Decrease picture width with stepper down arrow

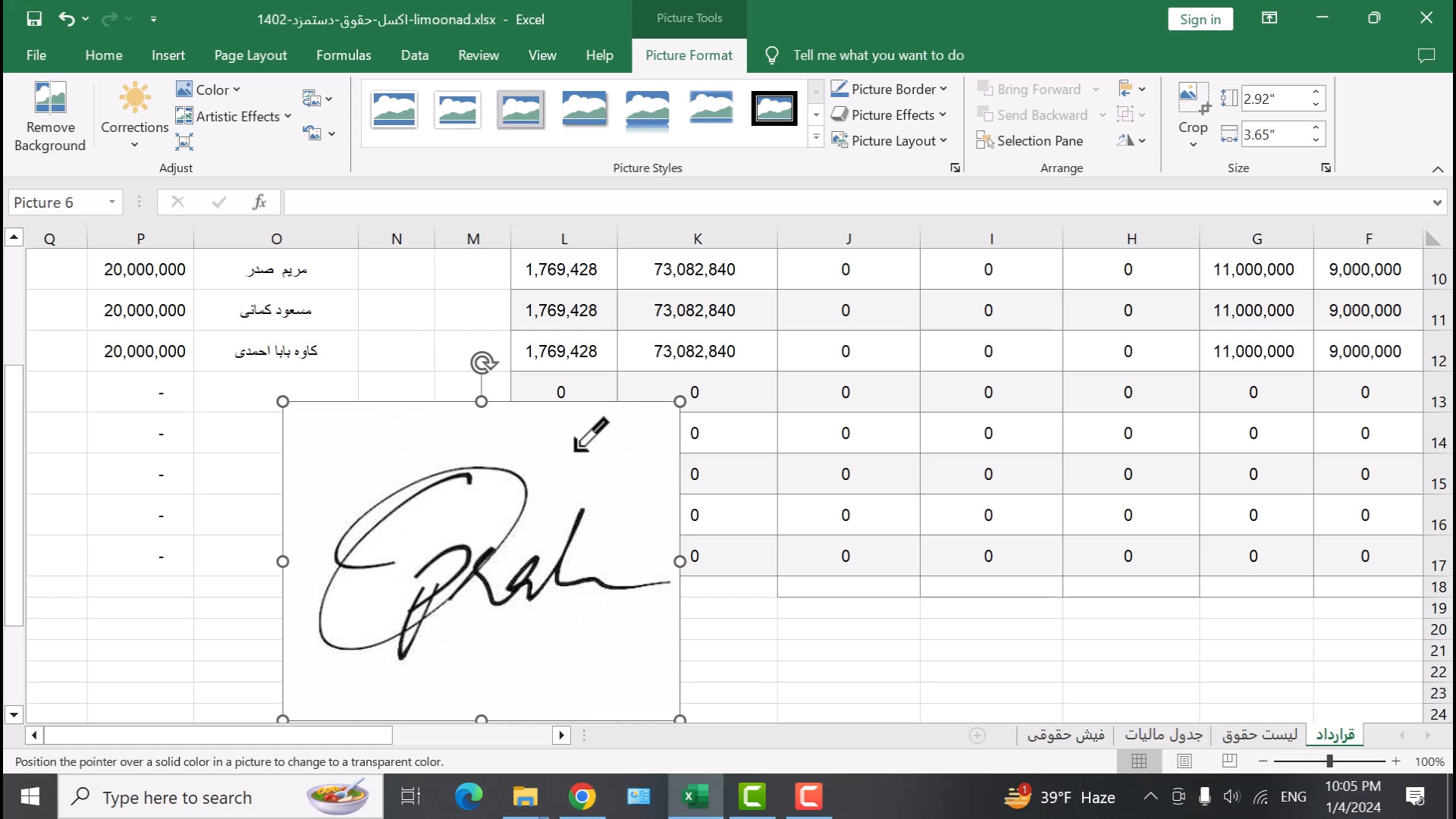coord(1316,140)
